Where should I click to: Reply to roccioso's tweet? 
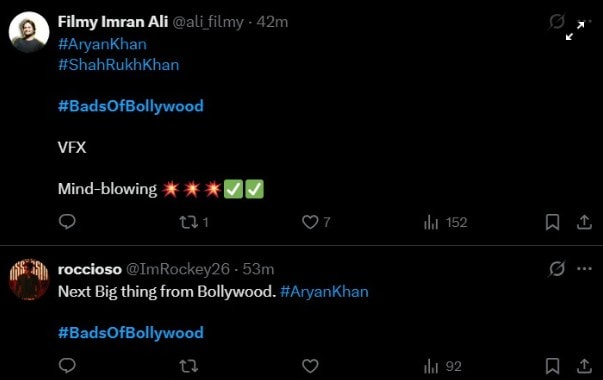(x=67, y=366)
